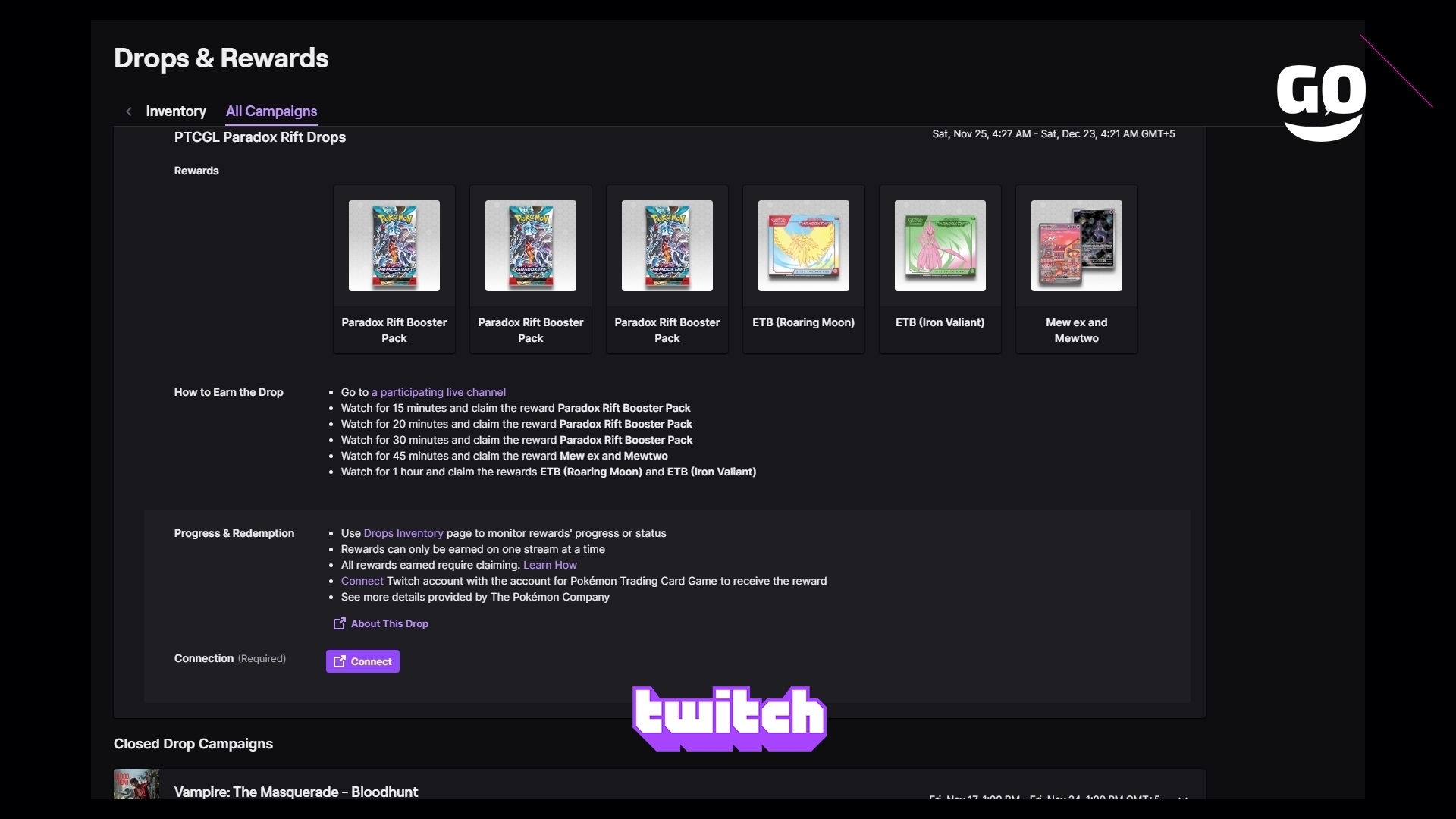1456x819 pixels.
Task: Select the ETB Iron Valiant reward icon
Action: [x=939, y=245]
